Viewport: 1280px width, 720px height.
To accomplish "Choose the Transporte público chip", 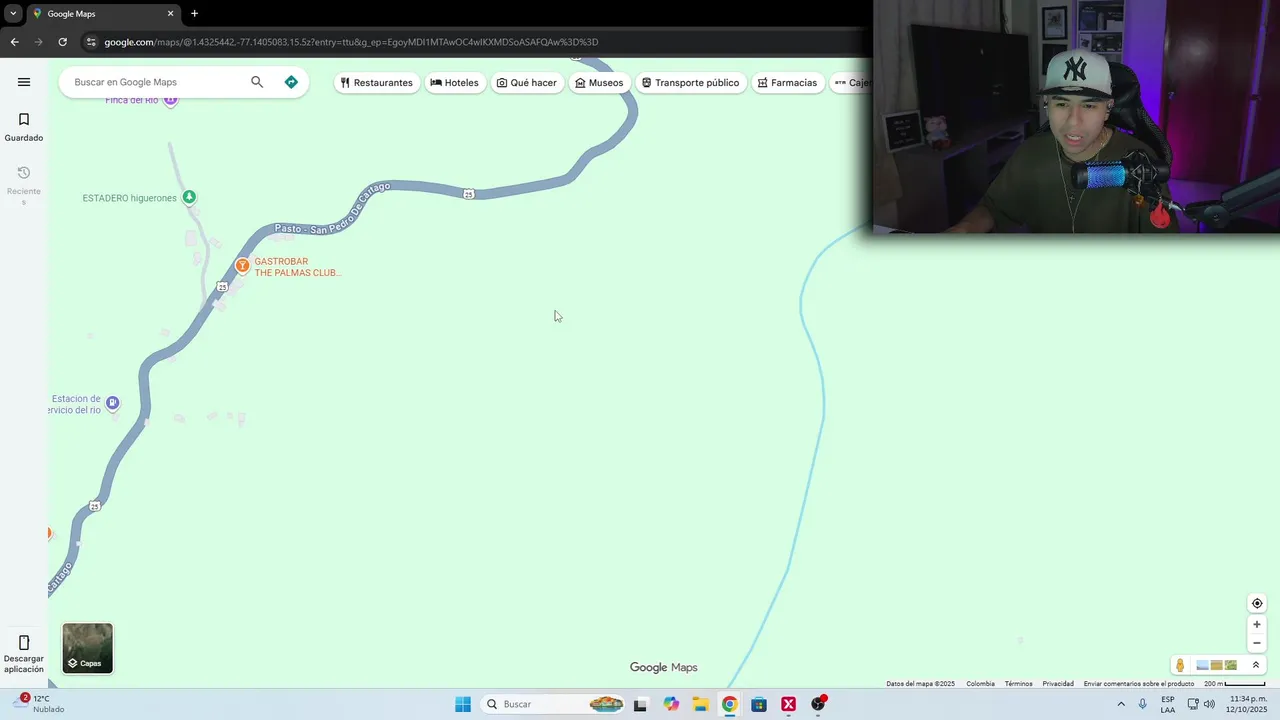I will click(691, 83).
